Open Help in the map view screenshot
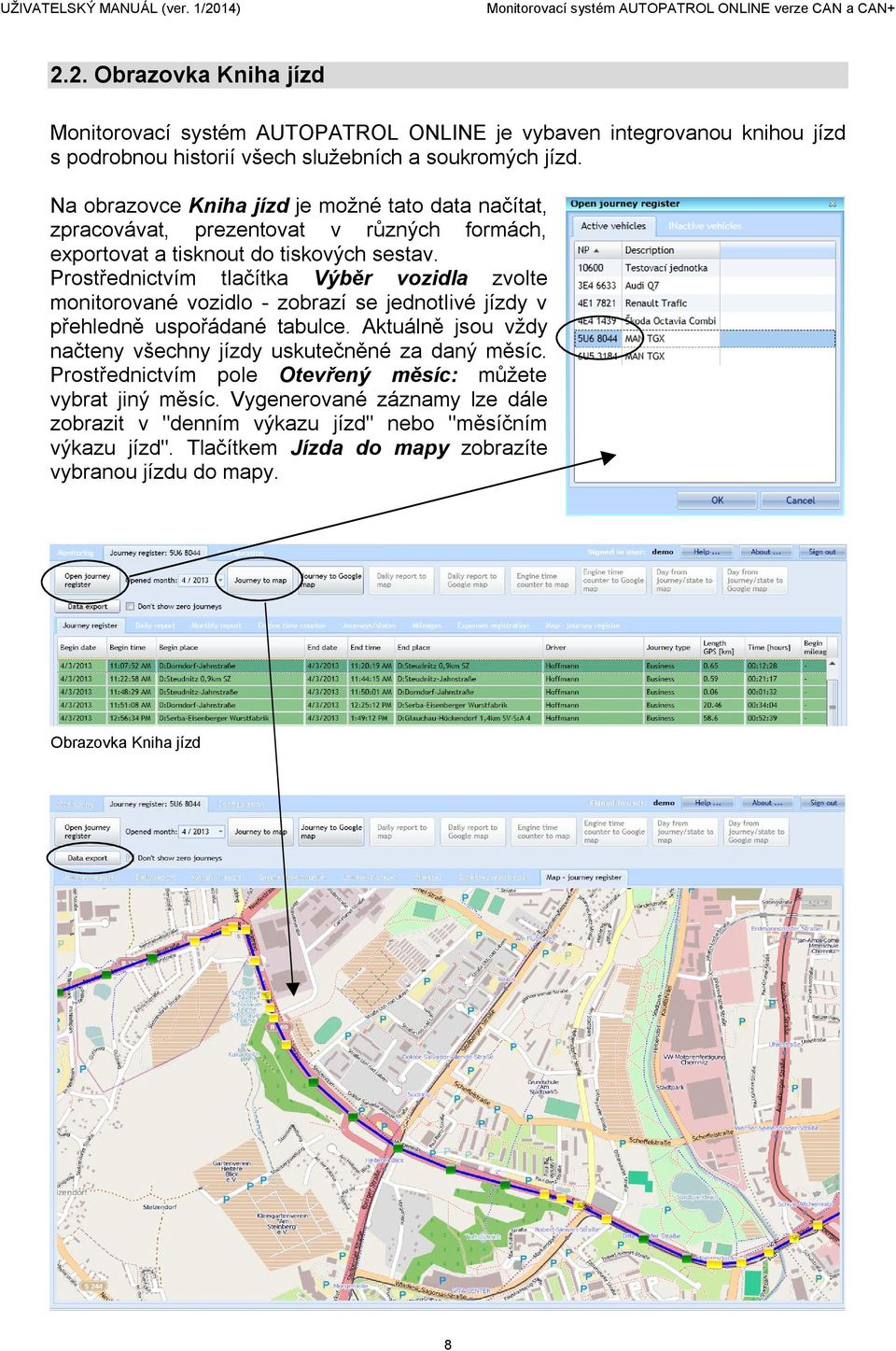 click(707, 803)
